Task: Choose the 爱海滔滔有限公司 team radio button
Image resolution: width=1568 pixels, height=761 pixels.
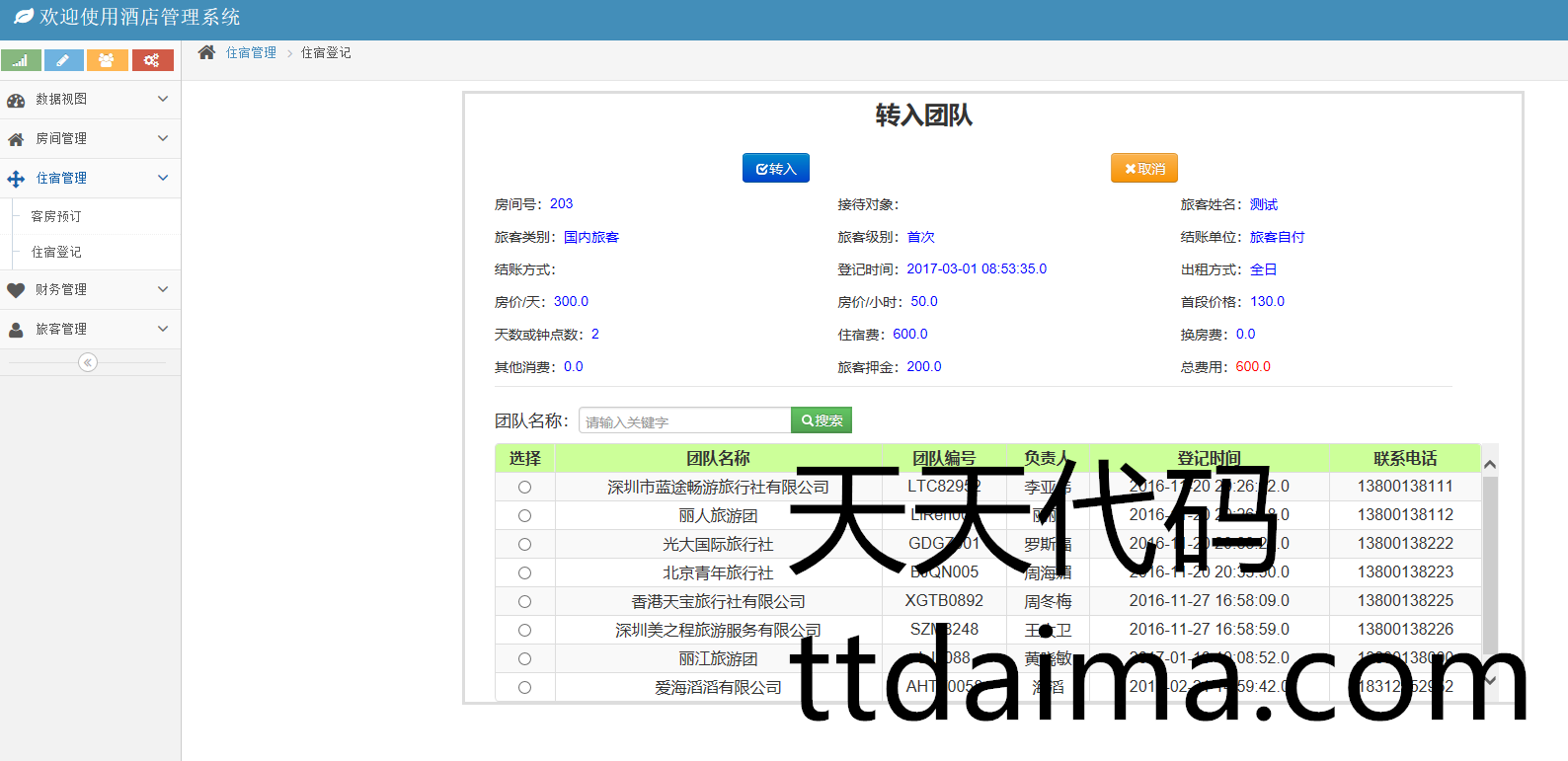Action: click(x=524, y=688)
